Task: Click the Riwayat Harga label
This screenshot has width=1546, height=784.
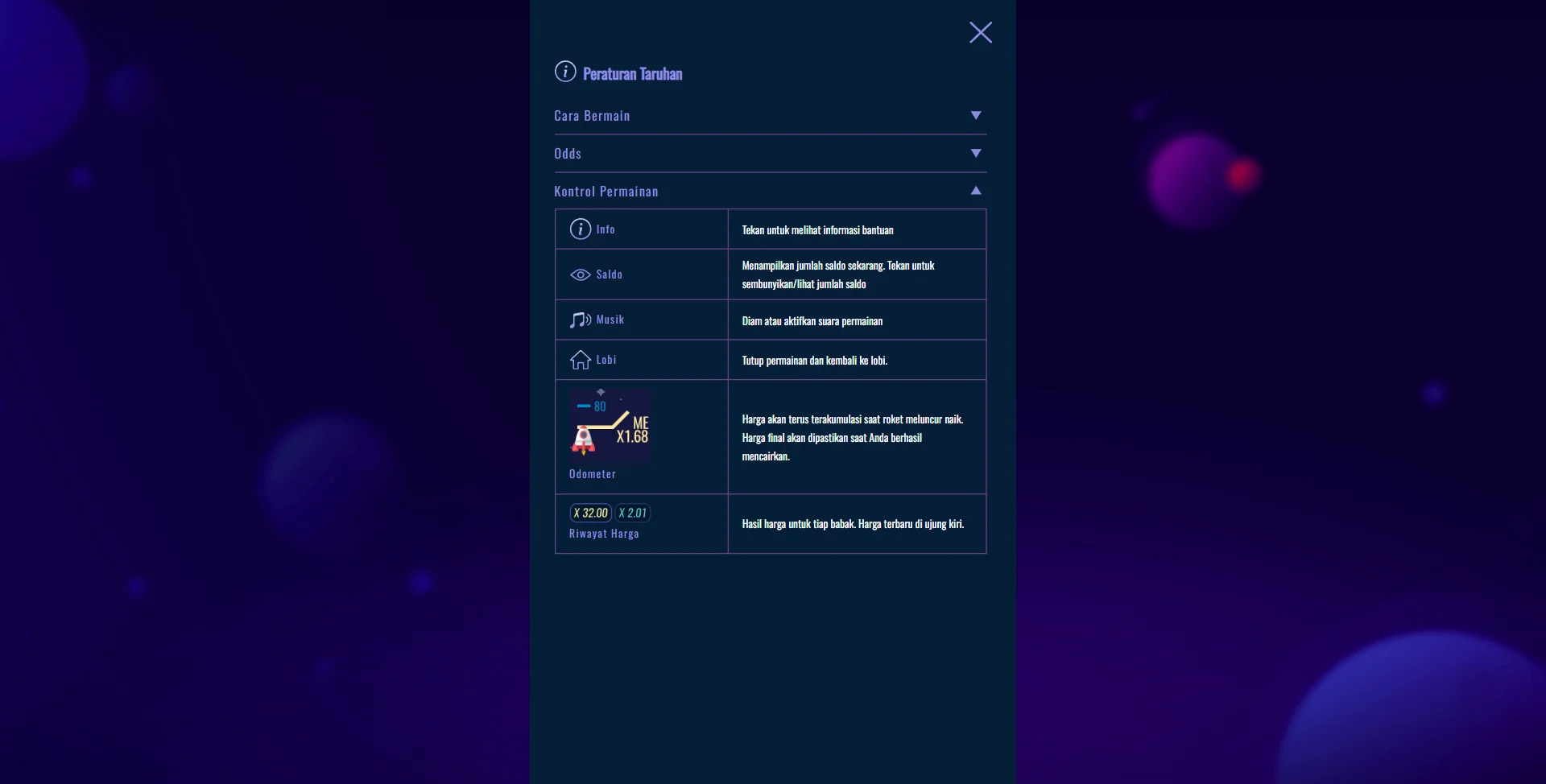Action: coord(604,534)
